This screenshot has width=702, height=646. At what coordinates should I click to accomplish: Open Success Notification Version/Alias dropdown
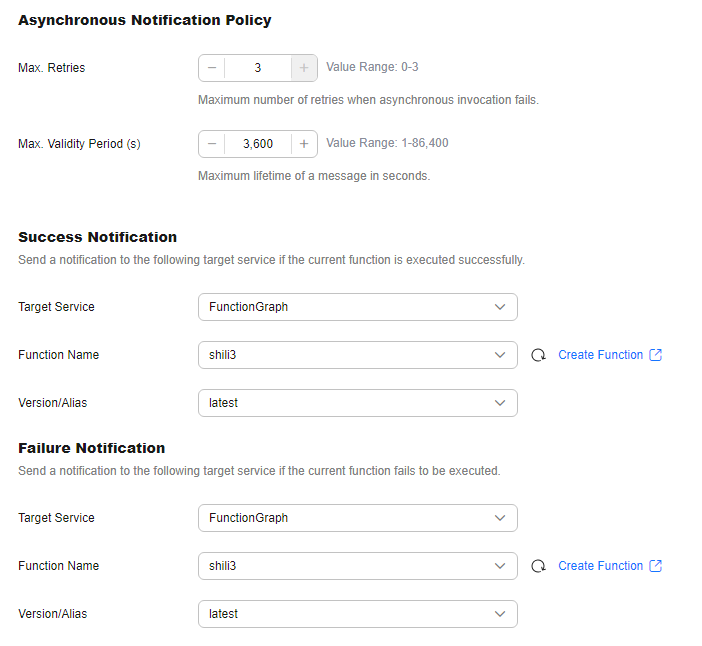pos(358,403)
